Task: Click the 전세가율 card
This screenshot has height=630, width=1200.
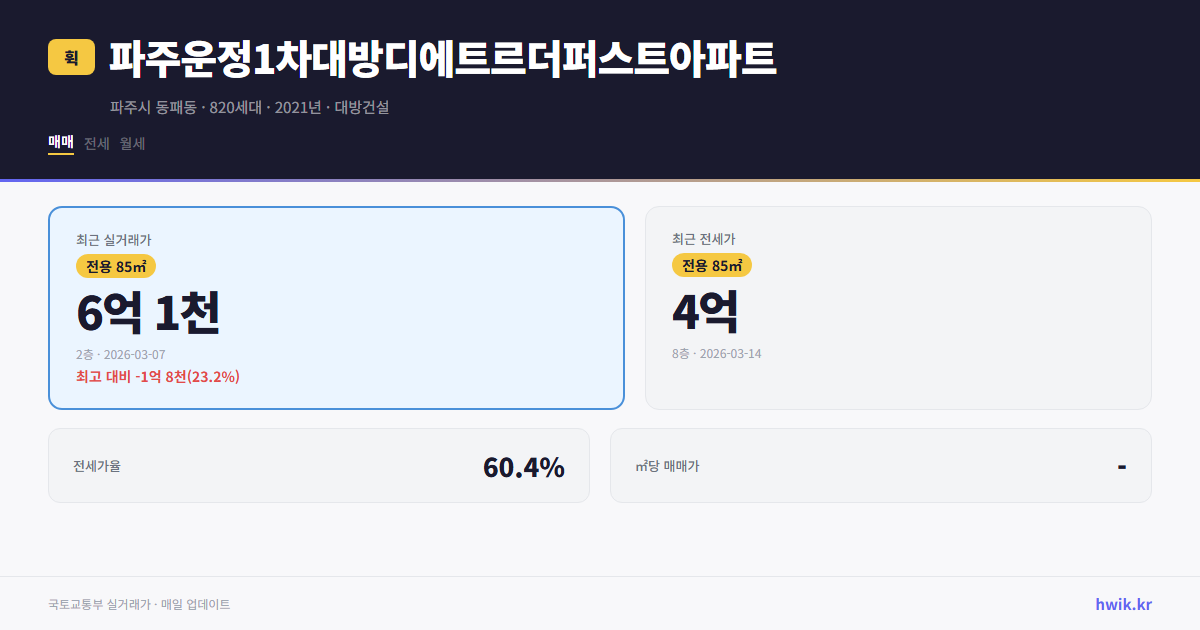Action: [320, 465]
